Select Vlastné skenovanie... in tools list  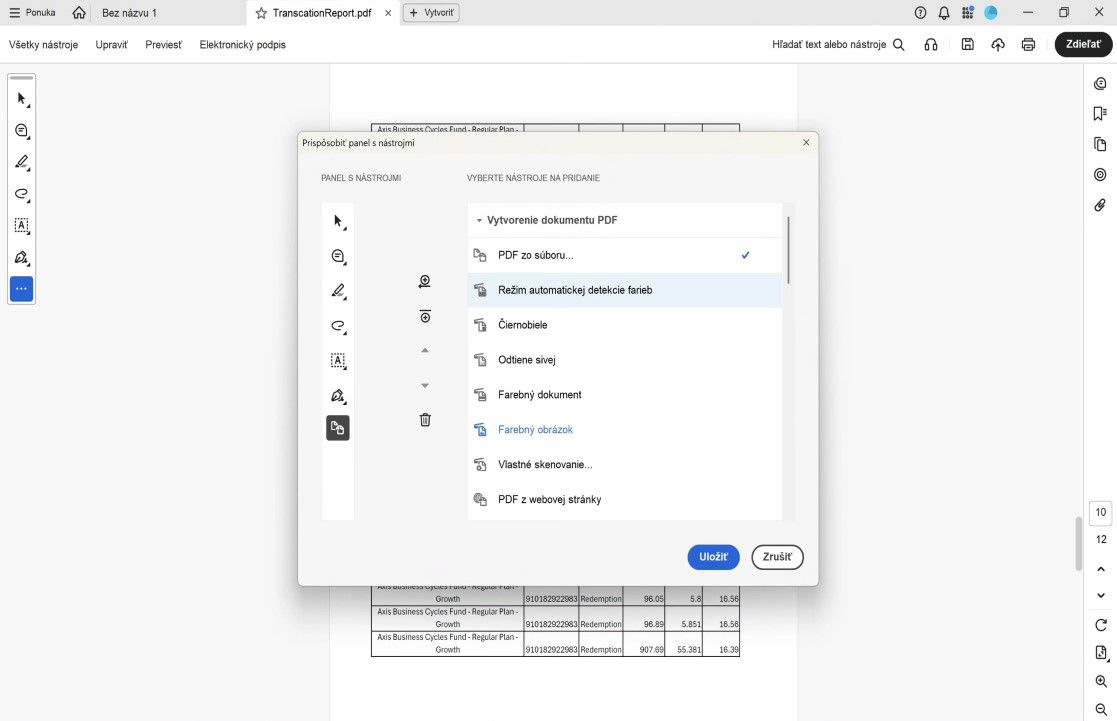[x=625, y=465]
